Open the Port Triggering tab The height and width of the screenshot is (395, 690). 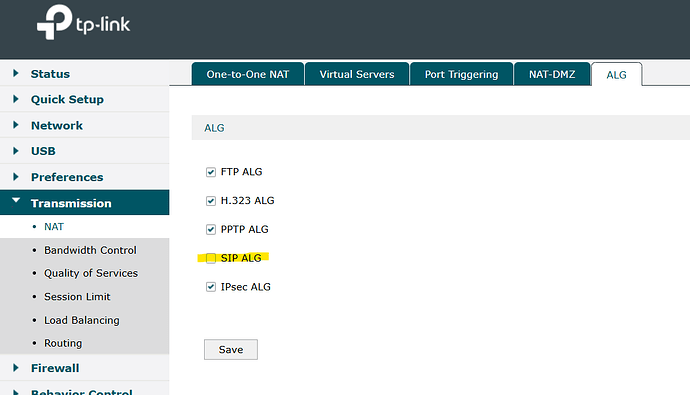pos(461,74)
